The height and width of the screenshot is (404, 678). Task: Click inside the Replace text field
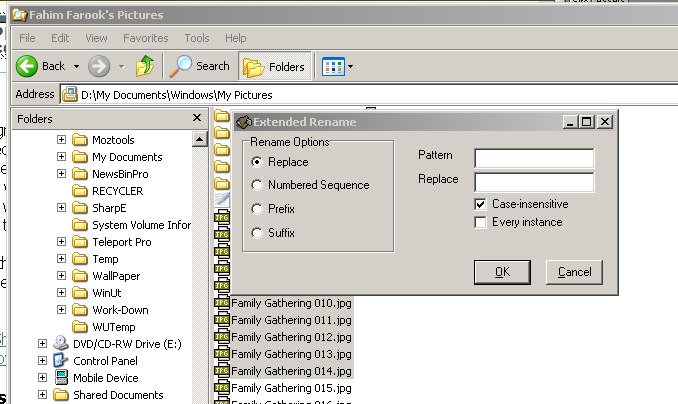(x=534, y=183)
